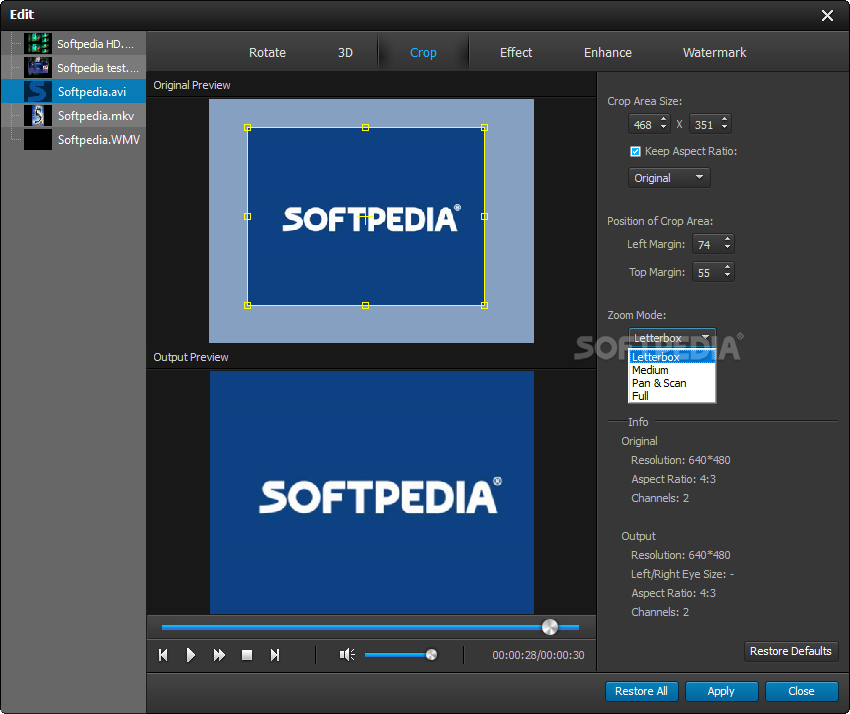Click crop height field showing 351

[705, 125]
